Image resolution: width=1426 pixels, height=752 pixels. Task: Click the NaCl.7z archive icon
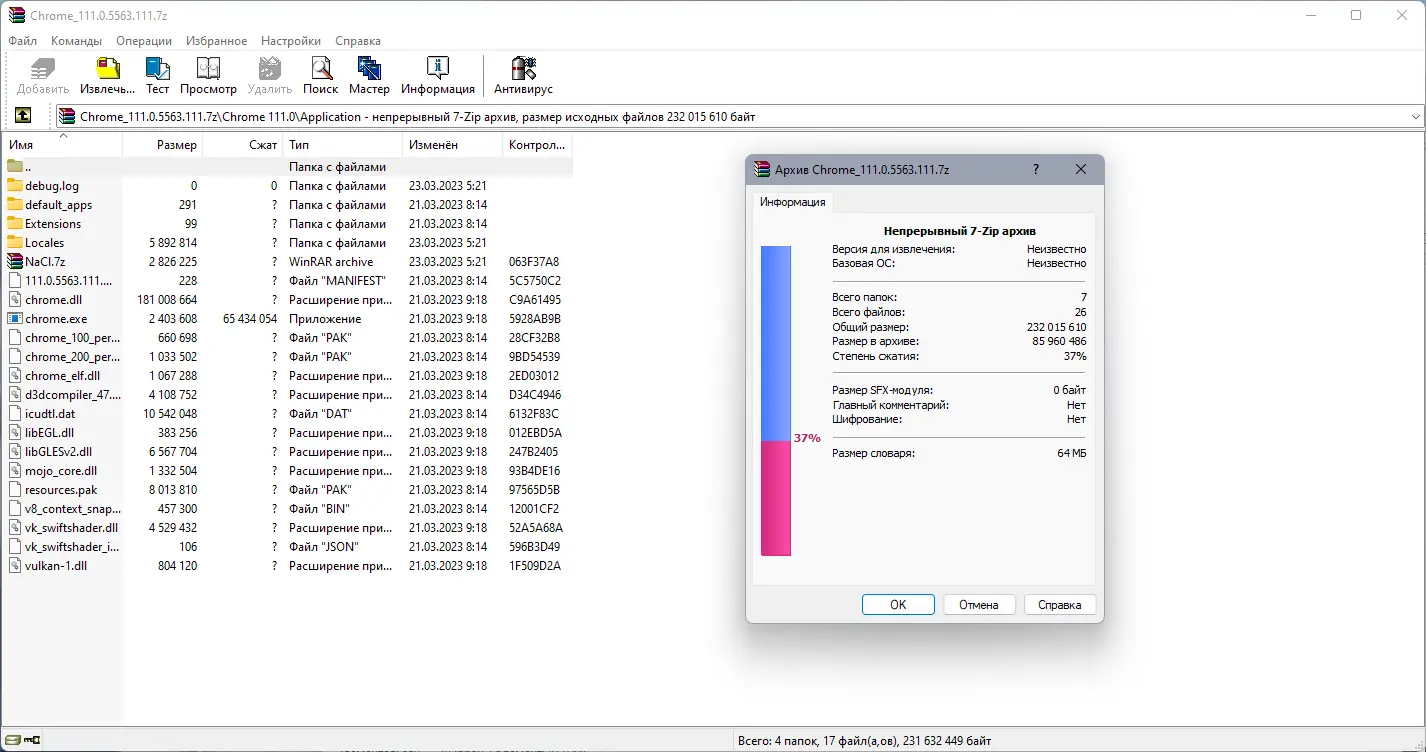[15, 261]
